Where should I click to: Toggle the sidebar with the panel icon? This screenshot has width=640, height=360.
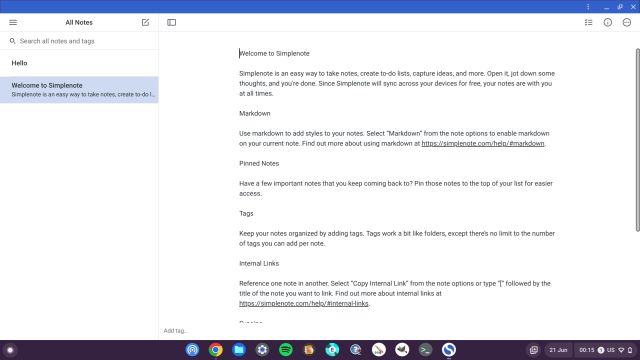pyautogui.click(x=171, y=22)
